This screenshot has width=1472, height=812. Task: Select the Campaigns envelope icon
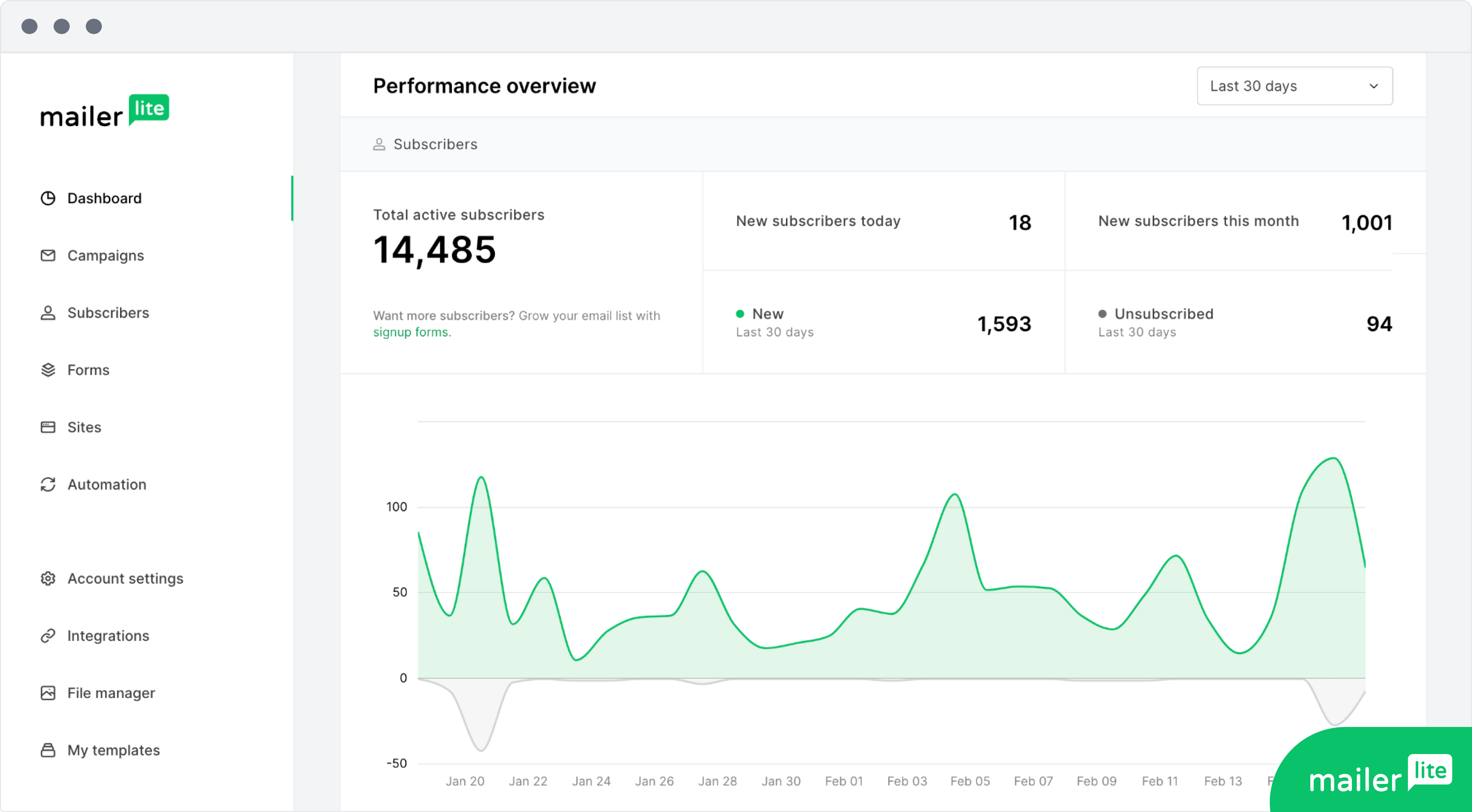tap(49, 256)
